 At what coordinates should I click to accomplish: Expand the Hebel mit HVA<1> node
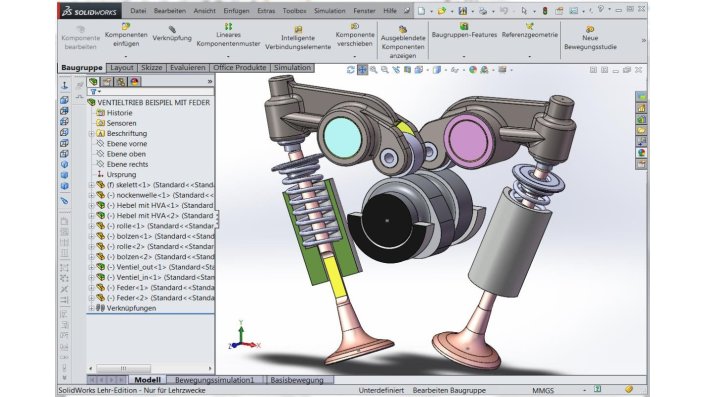coord(92,205)
